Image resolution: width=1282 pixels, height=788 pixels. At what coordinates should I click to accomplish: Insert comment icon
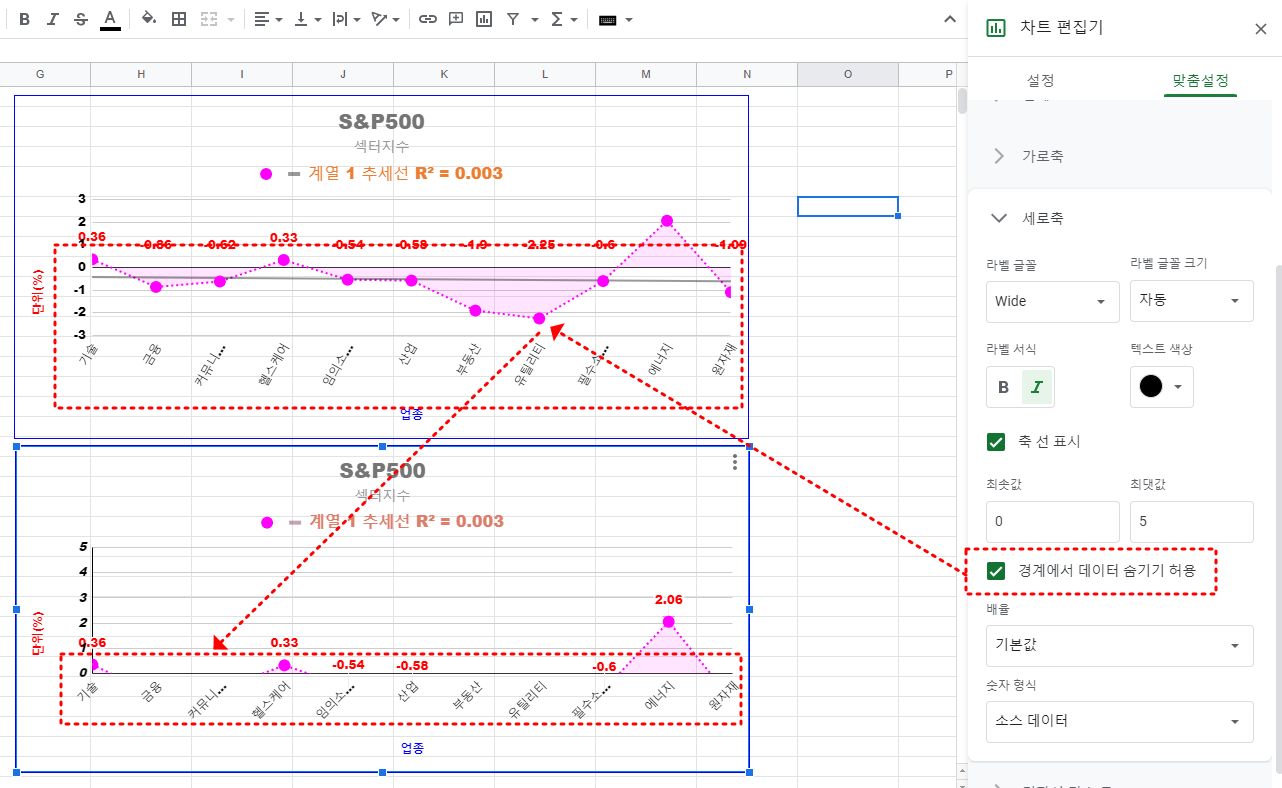(x=456, y=19)
